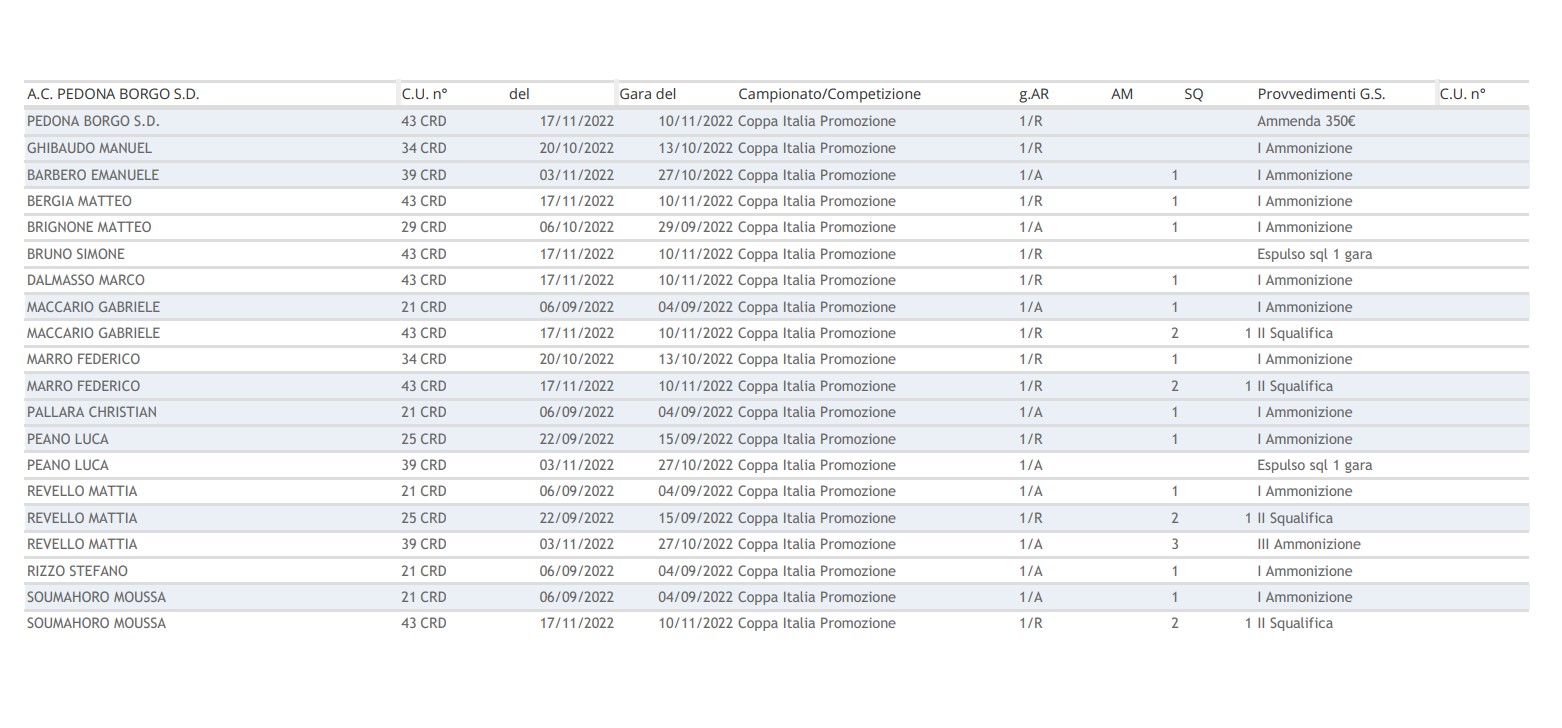Screen dimensions: 1562x728
Task: Select the Provvedimenti G.S. column header
Action: pos(1321,95)
